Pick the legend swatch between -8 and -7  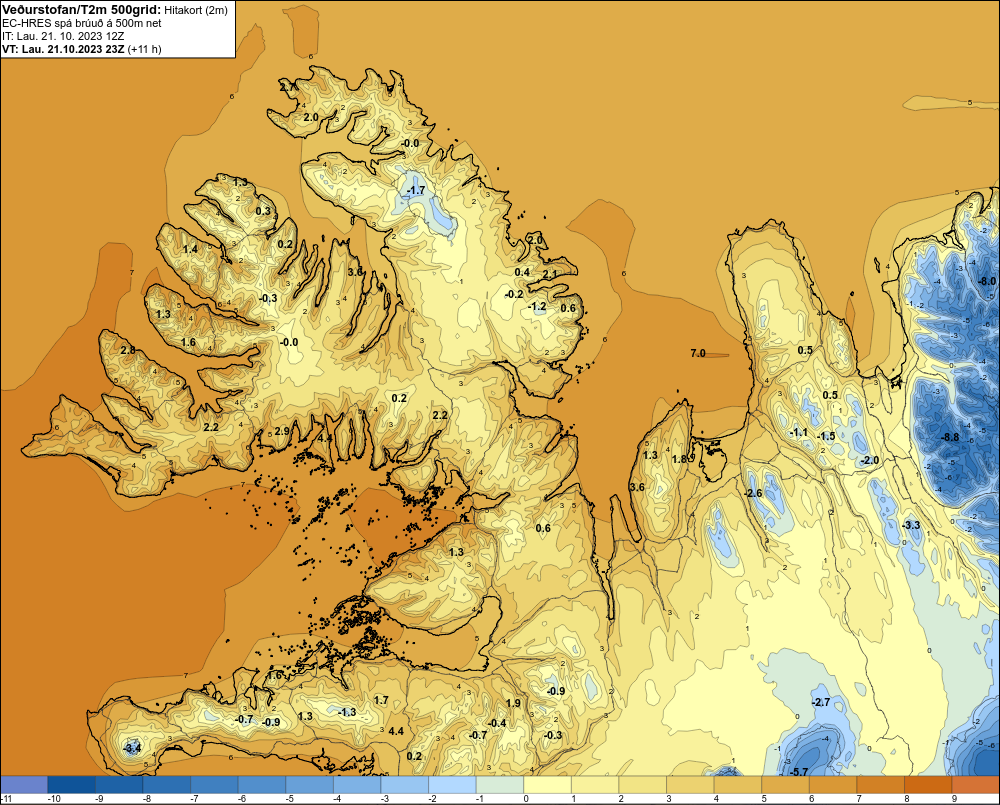(x=166, y=785)
